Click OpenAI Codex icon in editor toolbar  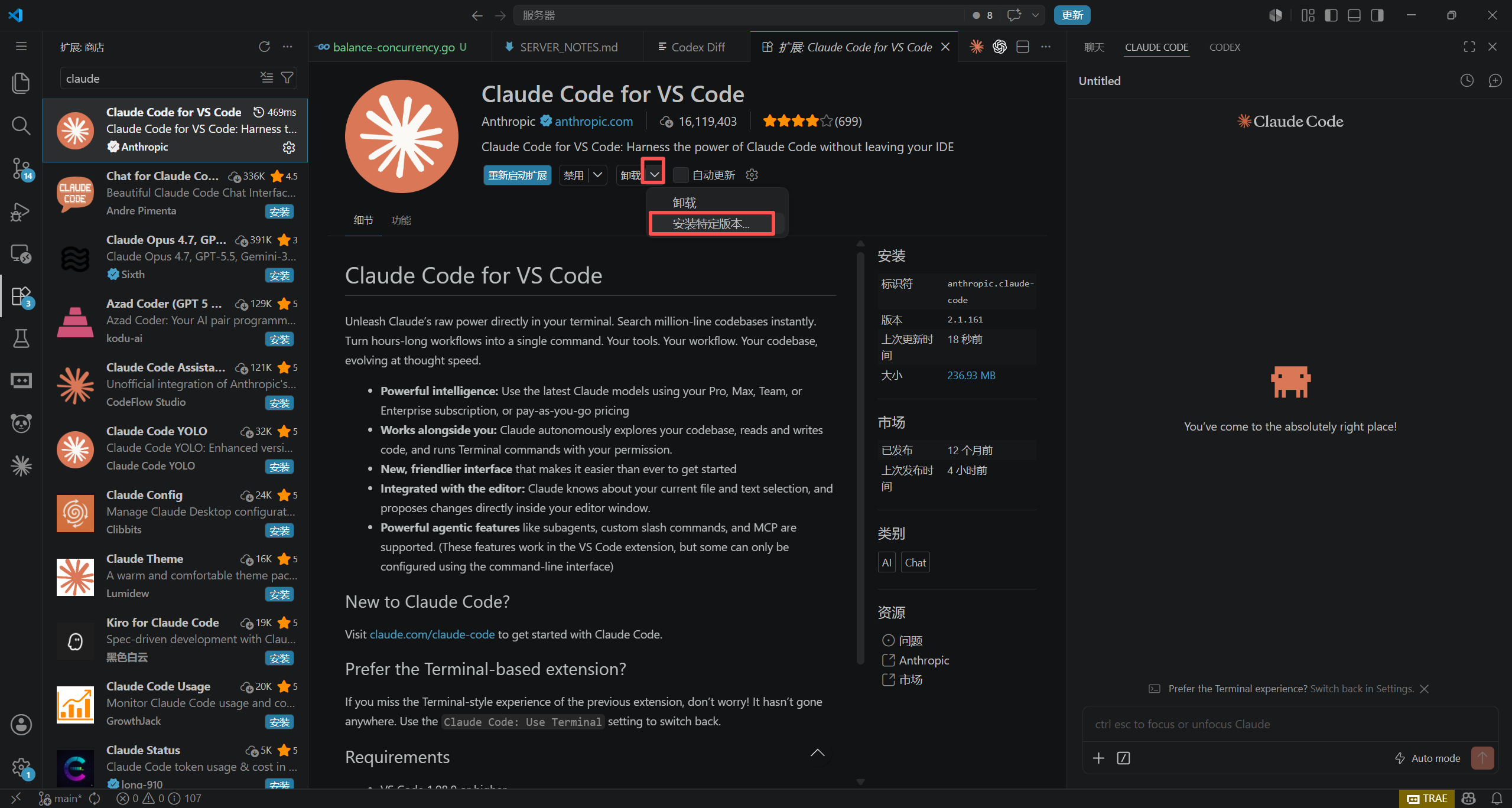click(999, 47)
